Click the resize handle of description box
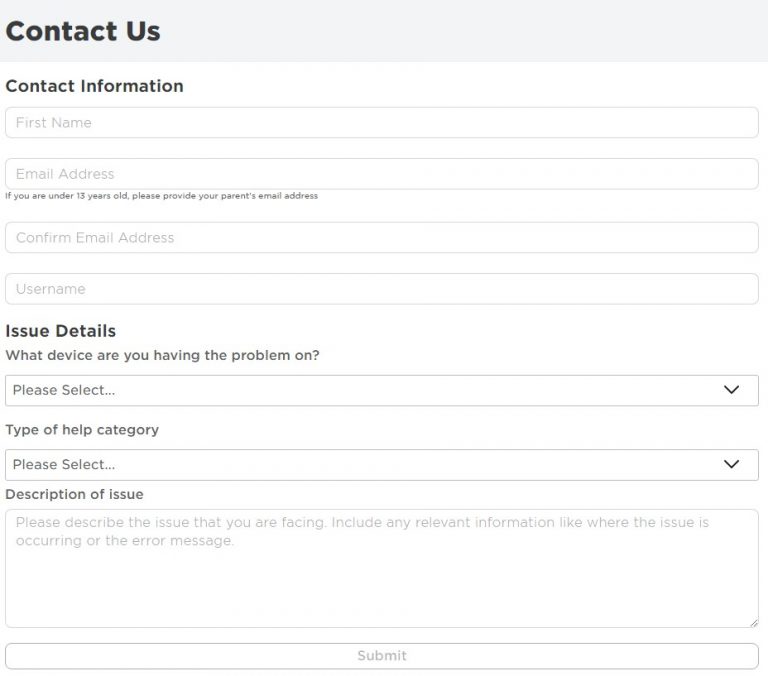 coord(754,623)
